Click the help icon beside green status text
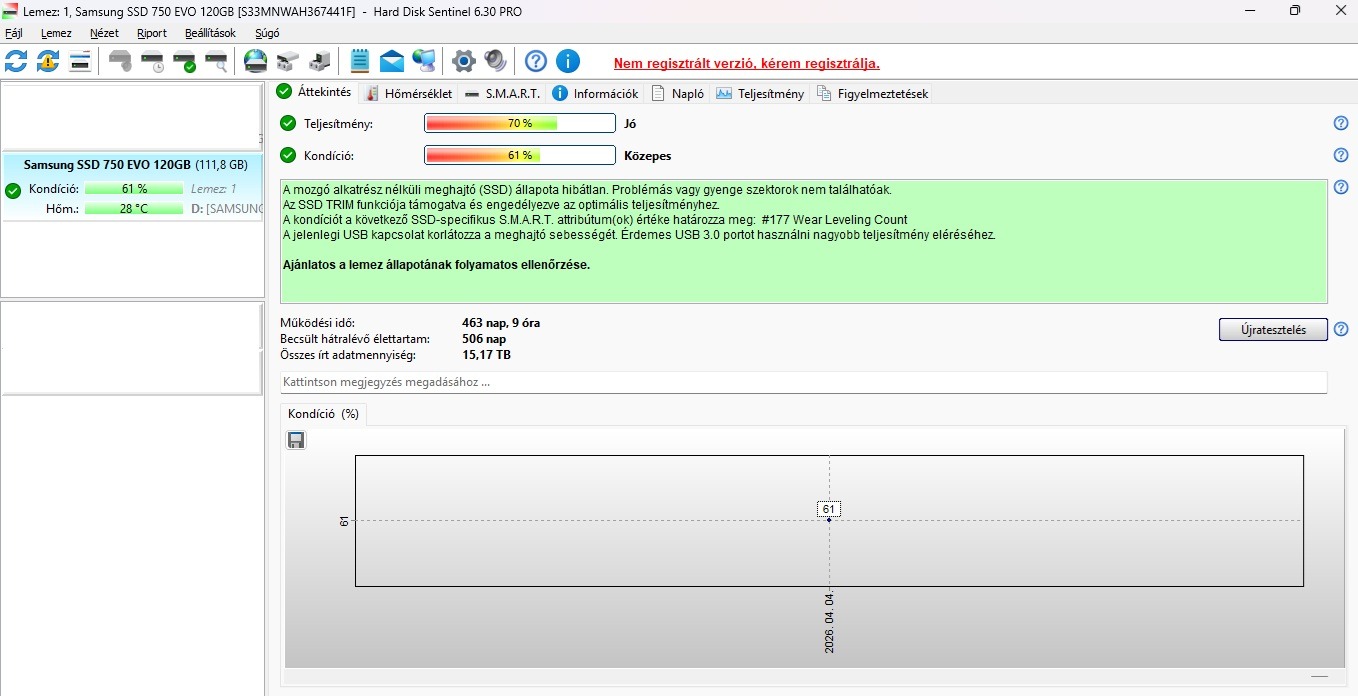 coord(1341,187)
